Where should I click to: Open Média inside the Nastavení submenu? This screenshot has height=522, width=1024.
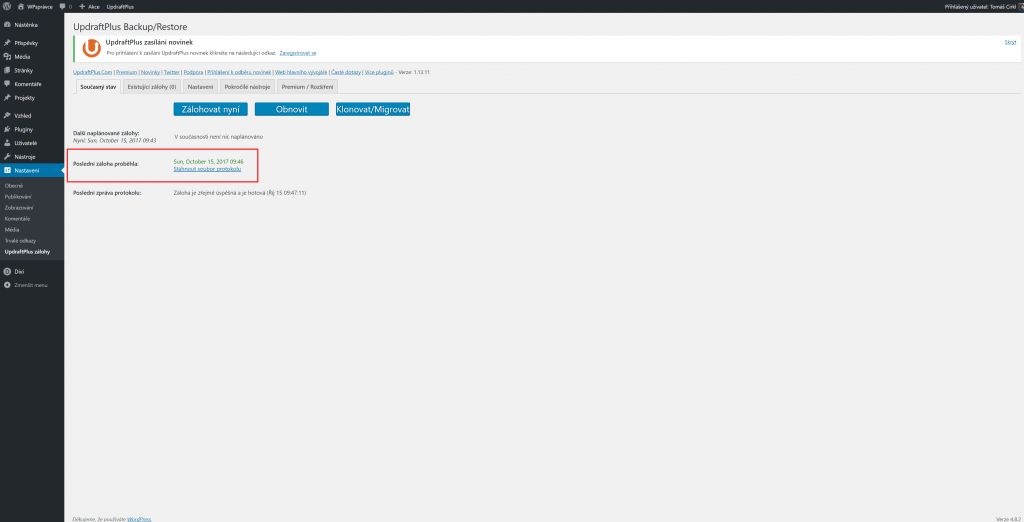(x=12, y=230)
